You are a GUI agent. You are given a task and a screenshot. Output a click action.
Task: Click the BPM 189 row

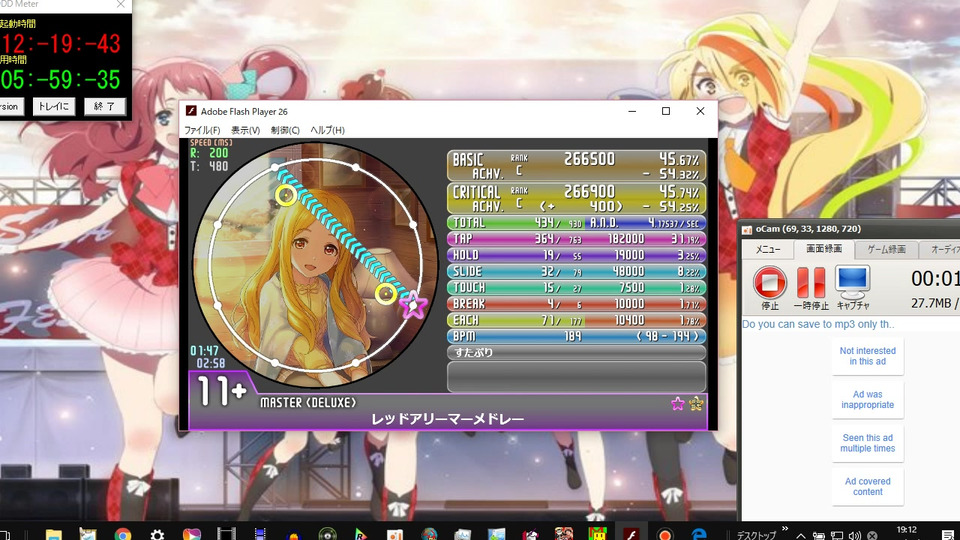[576, 336]
